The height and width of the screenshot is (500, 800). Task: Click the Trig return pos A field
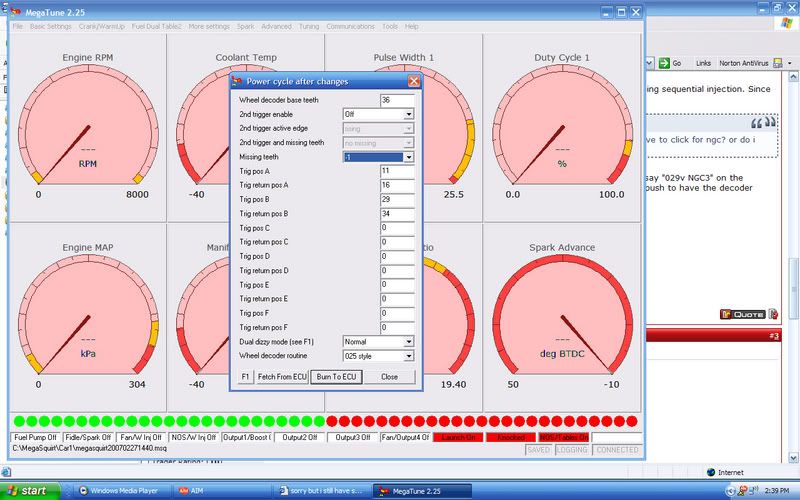coord(397,185)
